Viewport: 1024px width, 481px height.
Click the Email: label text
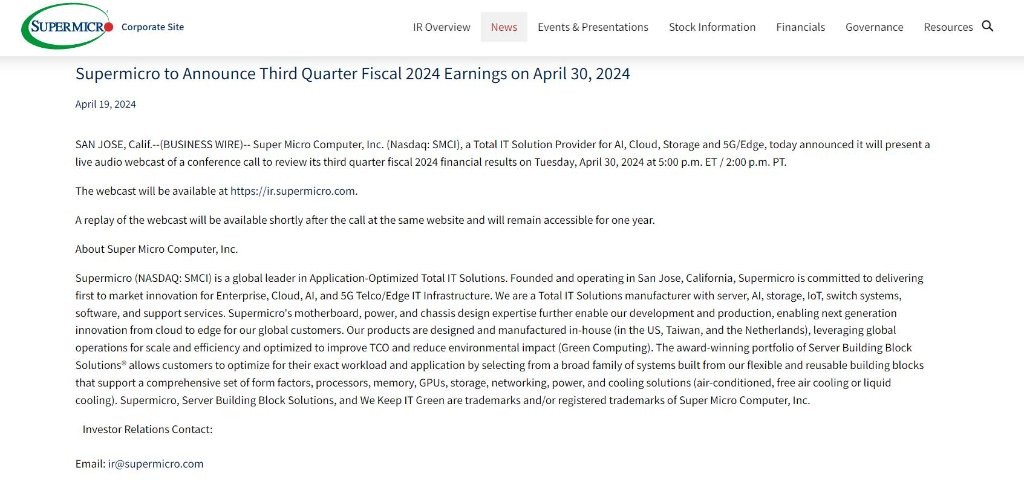point(90,464)
